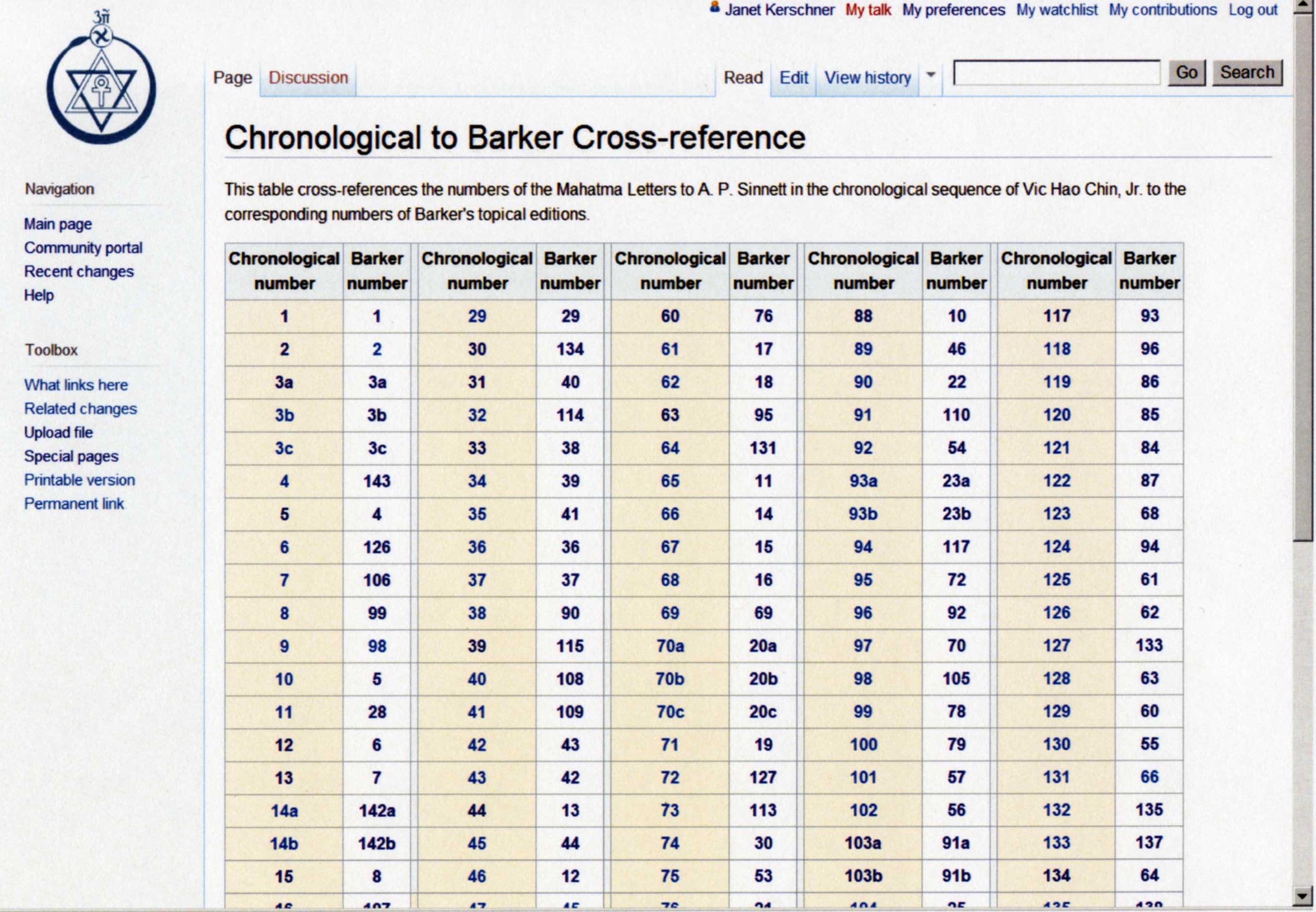Focus the wiki search input field
The width and height of the screenshot is (1316, 912).
point(1057,73)
